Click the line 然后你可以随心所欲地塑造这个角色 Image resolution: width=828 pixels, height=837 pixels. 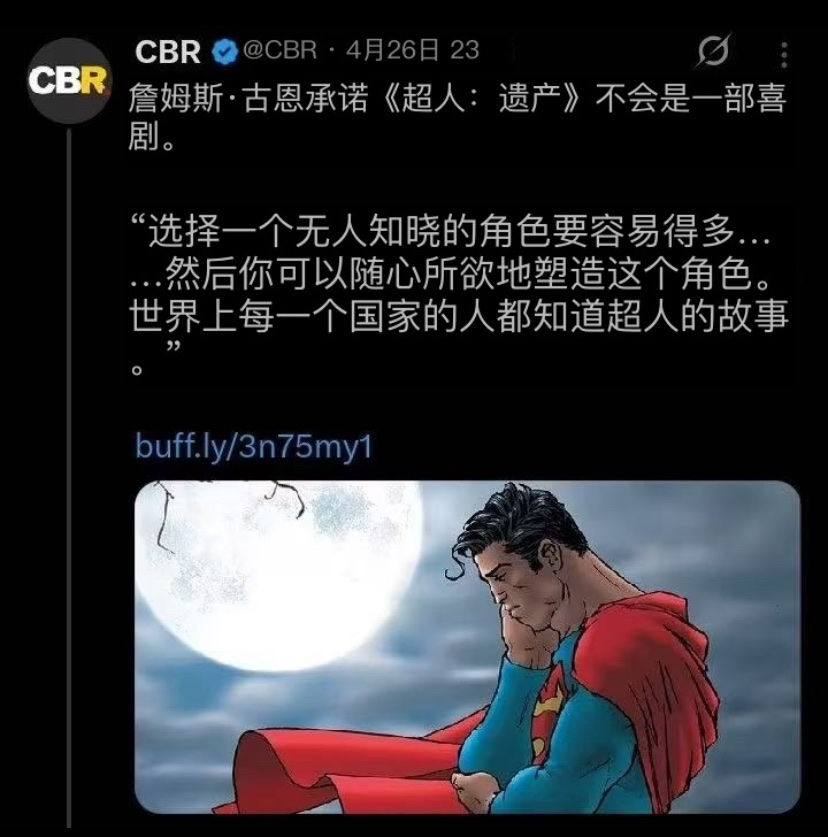451,274
